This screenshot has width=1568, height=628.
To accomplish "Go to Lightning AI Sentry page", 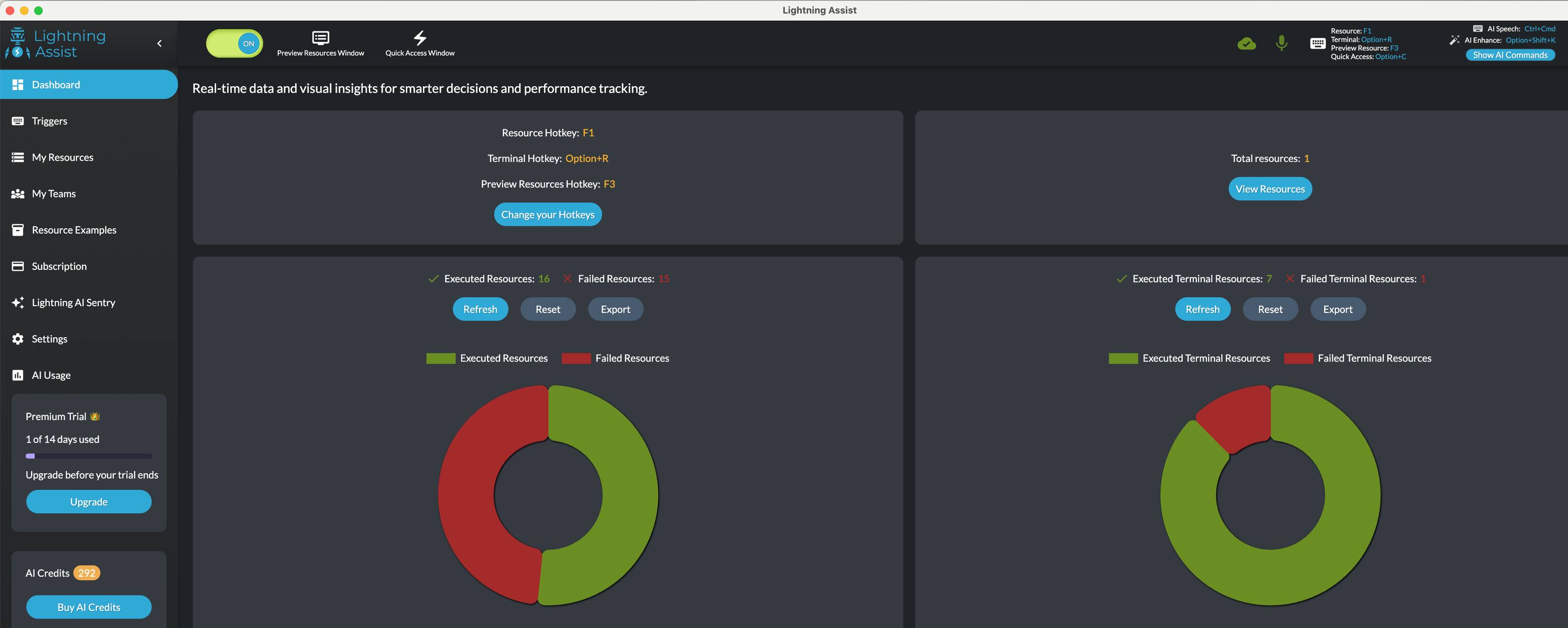I will 73,302.
